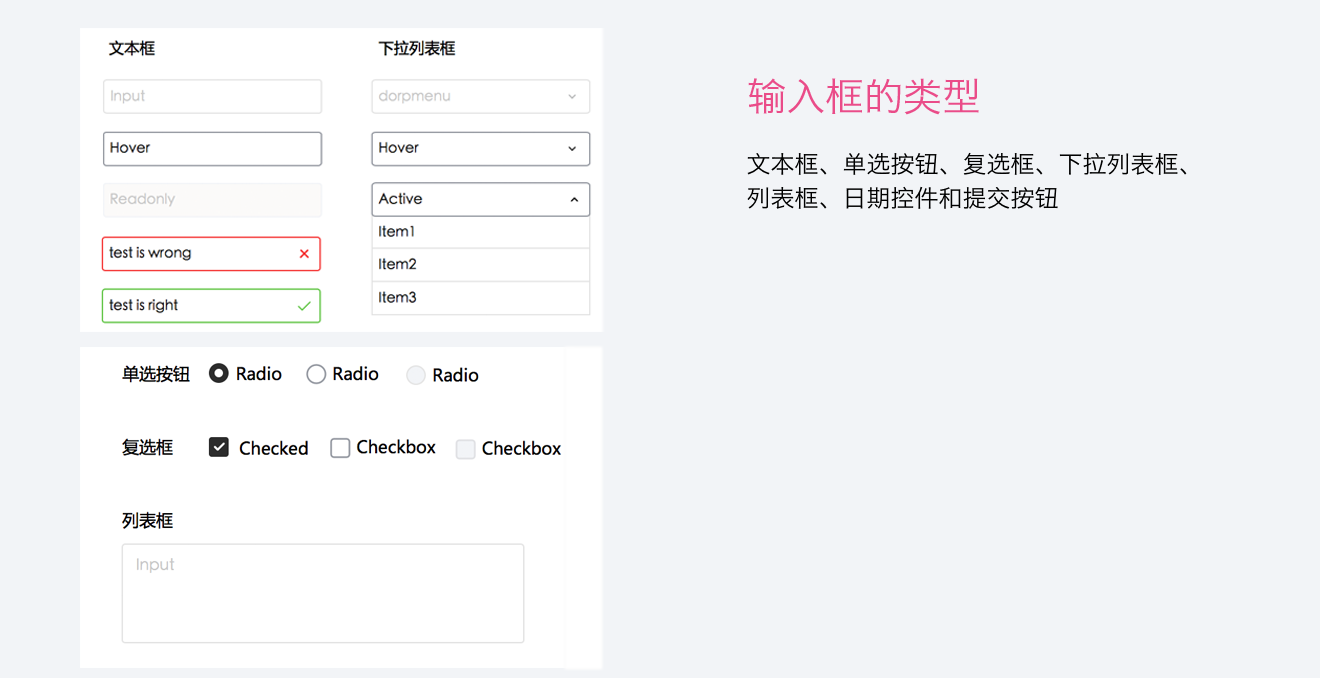Click the description line starting 文本框、单选按钮
The width and height of the screenshot is (1320, 678).
[970, 164]
